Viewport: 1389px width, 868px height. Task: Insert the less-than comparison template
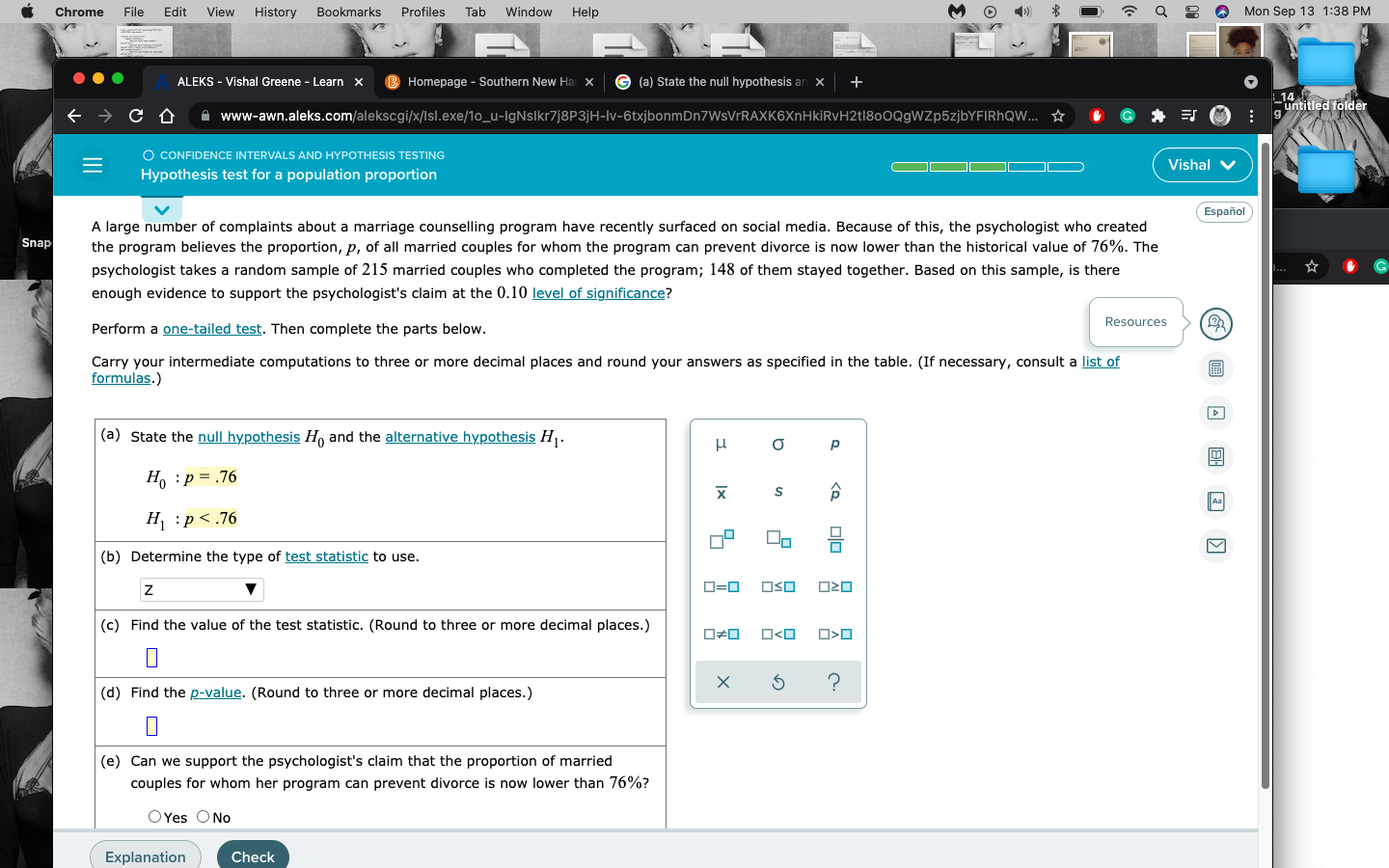pyautogui.click(x=778, y=634)
